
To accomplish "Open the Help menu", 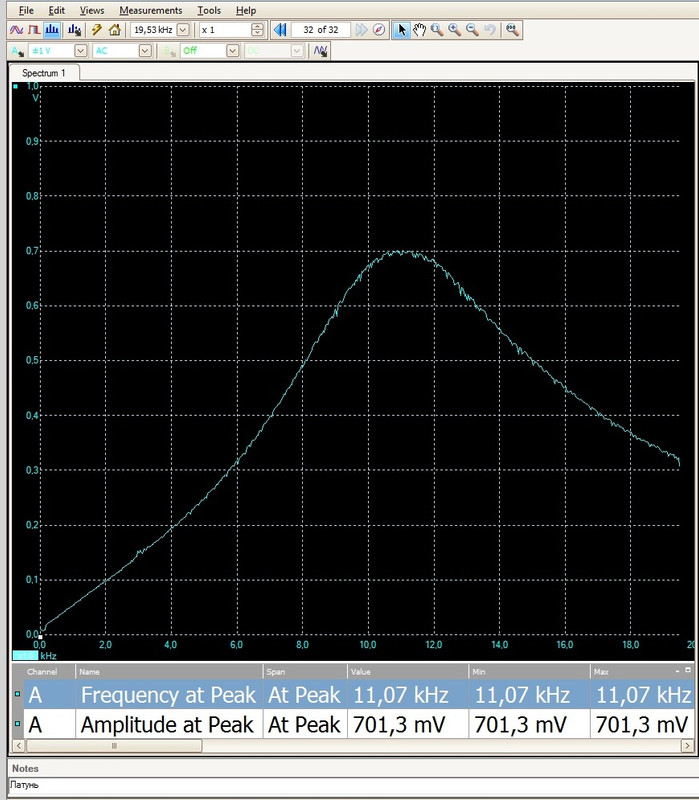I will coord(246,10).
